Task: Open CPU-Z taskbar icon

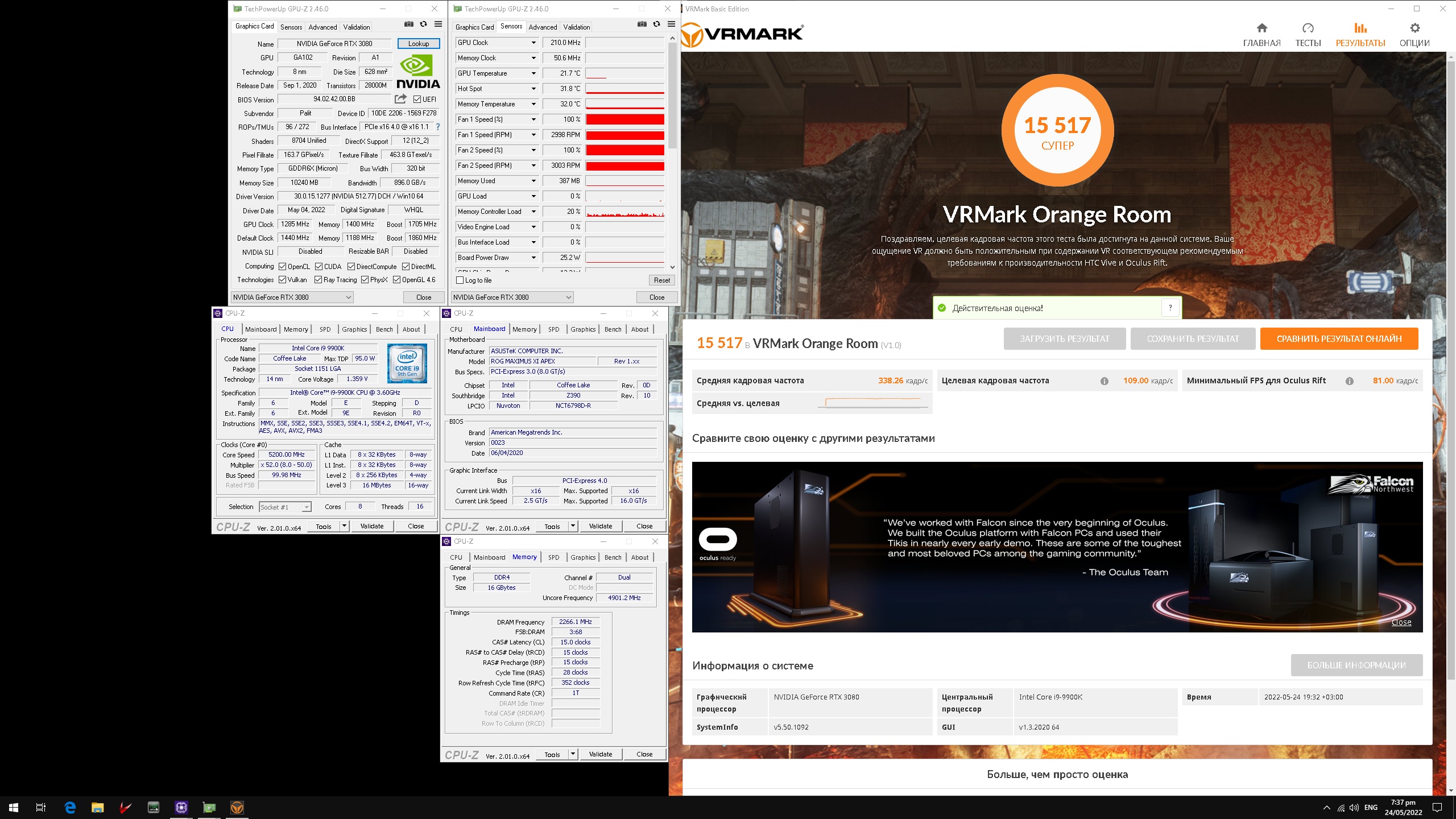Action: (181, 807)
